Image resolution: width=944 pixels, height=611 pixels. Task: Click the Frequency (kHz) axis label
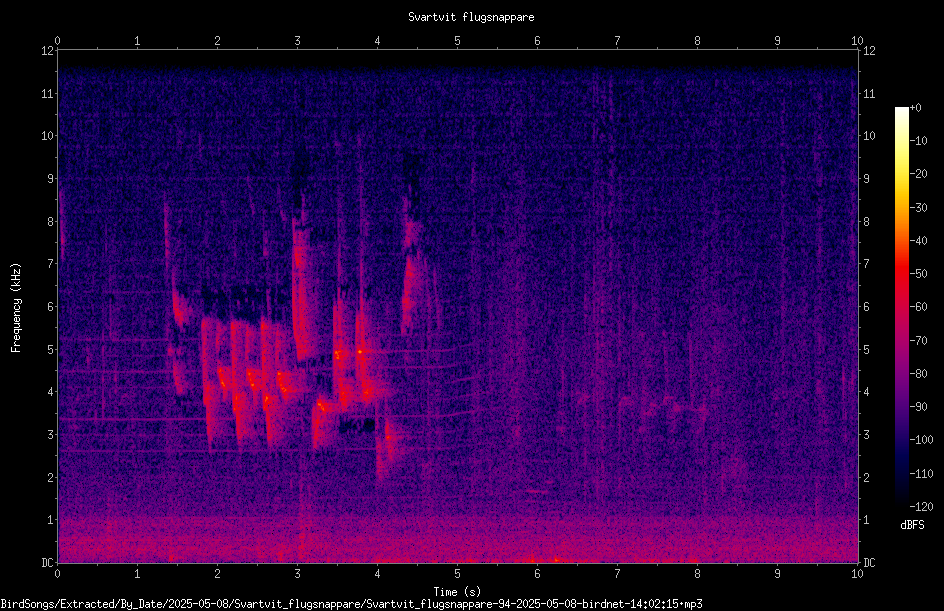[x=16, y=308]
